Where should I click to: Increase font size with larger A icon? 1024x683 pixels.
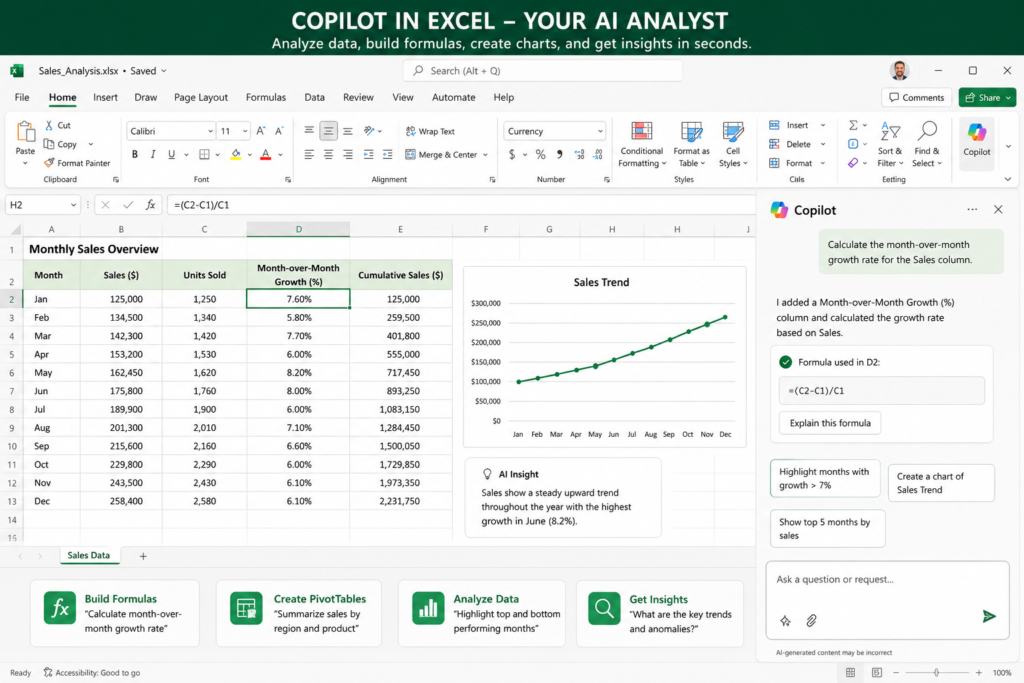coord(261,131)
